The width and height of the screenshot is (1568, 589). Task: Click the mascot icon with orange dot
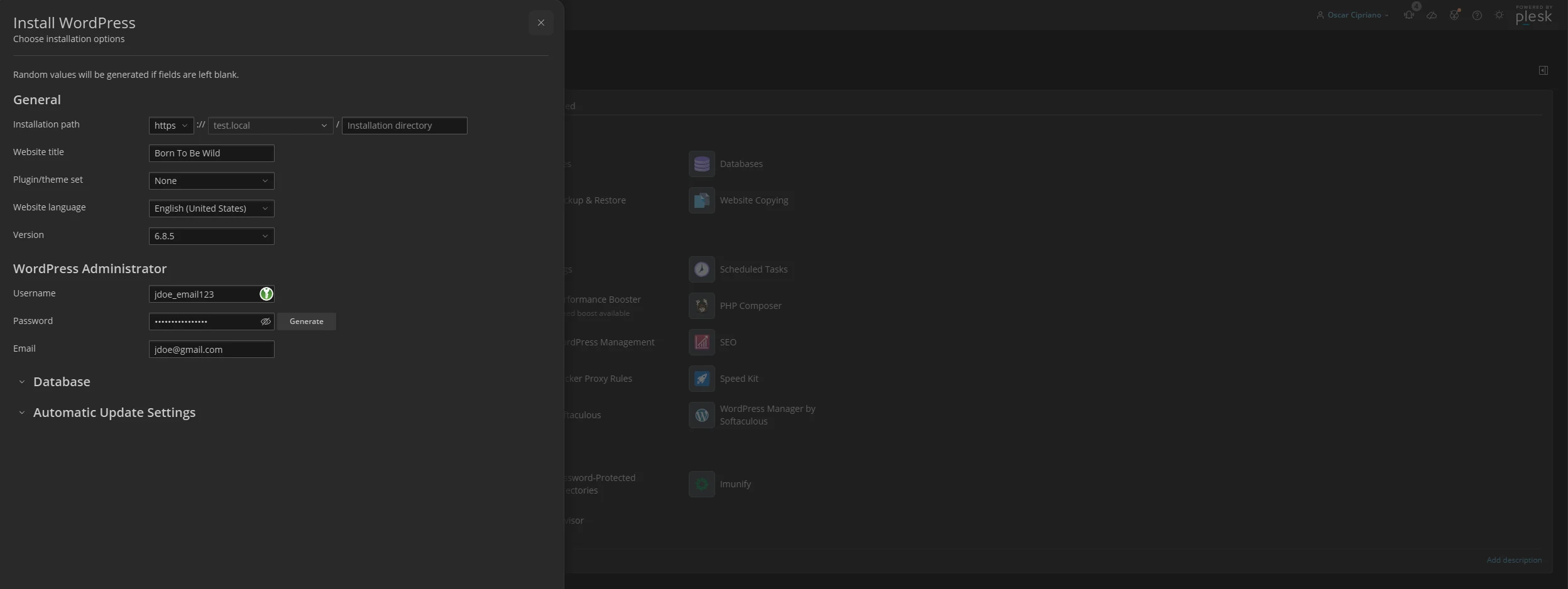tap(1454, 15)
